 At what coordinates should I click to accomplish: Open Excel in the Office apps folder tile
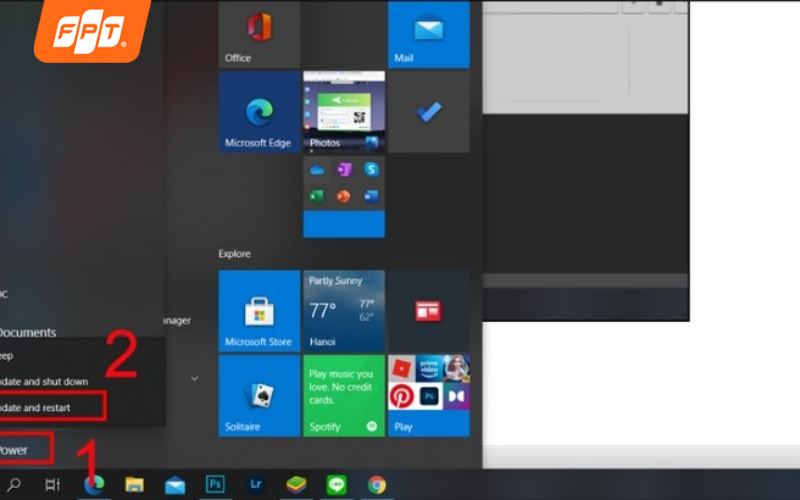pyautogui.click(x=317, y=196)
